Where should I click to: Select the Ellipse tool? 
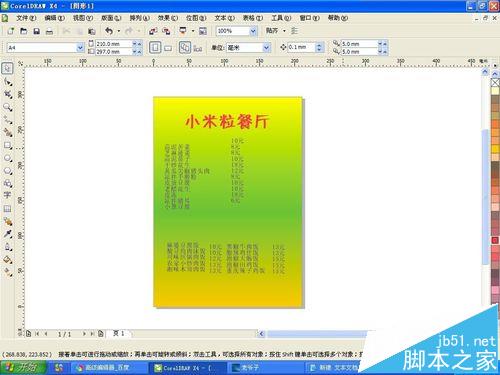point(7,158)
